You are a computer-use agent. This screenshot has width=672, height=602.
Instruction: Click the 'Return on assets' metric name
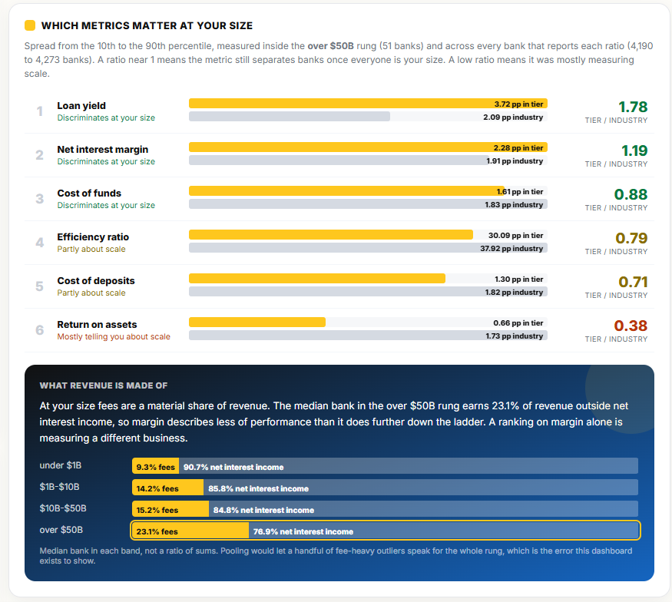pos(97,324)
